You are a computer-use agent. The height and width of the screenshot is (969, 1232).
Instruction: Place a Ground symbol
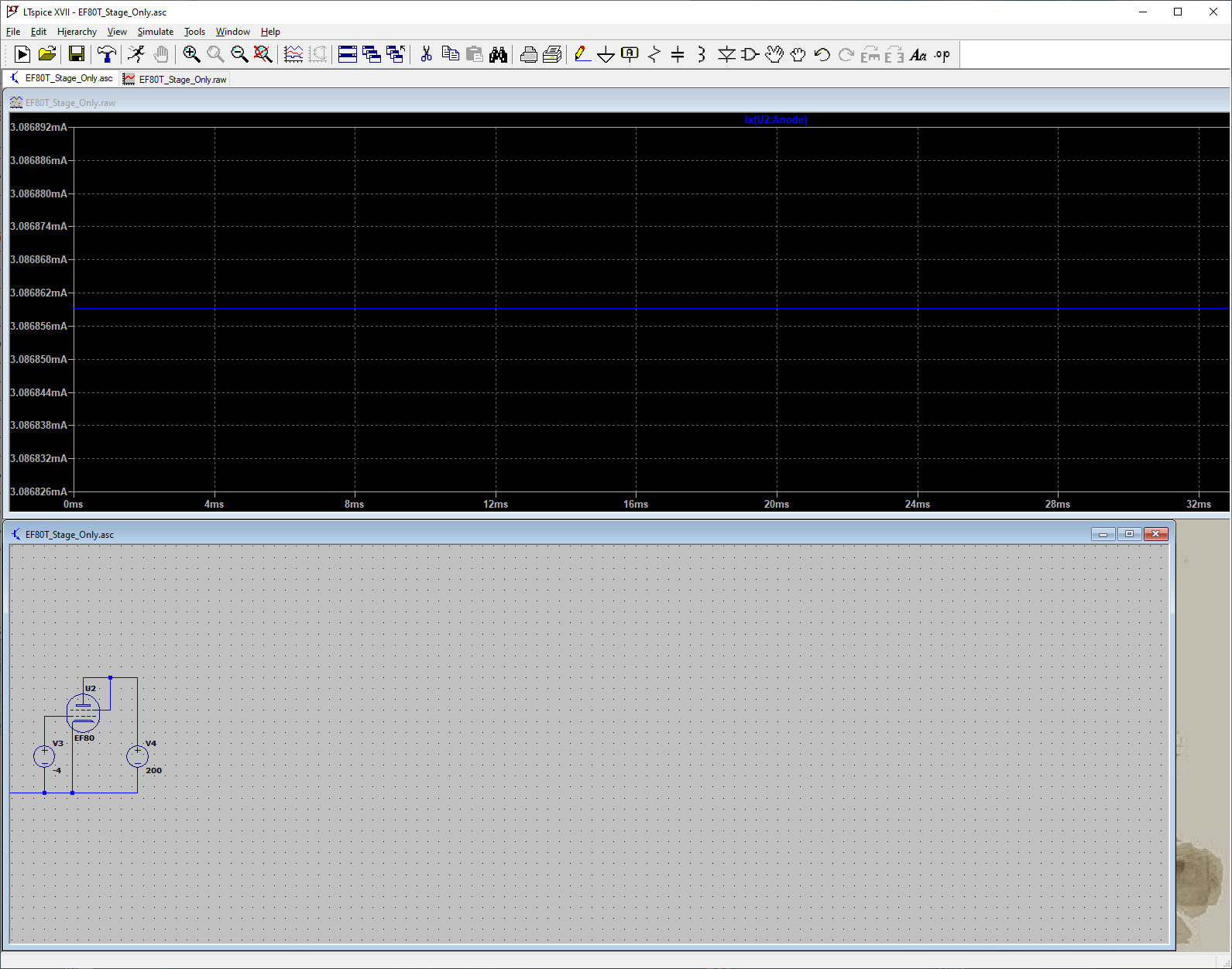coord(606,54)
